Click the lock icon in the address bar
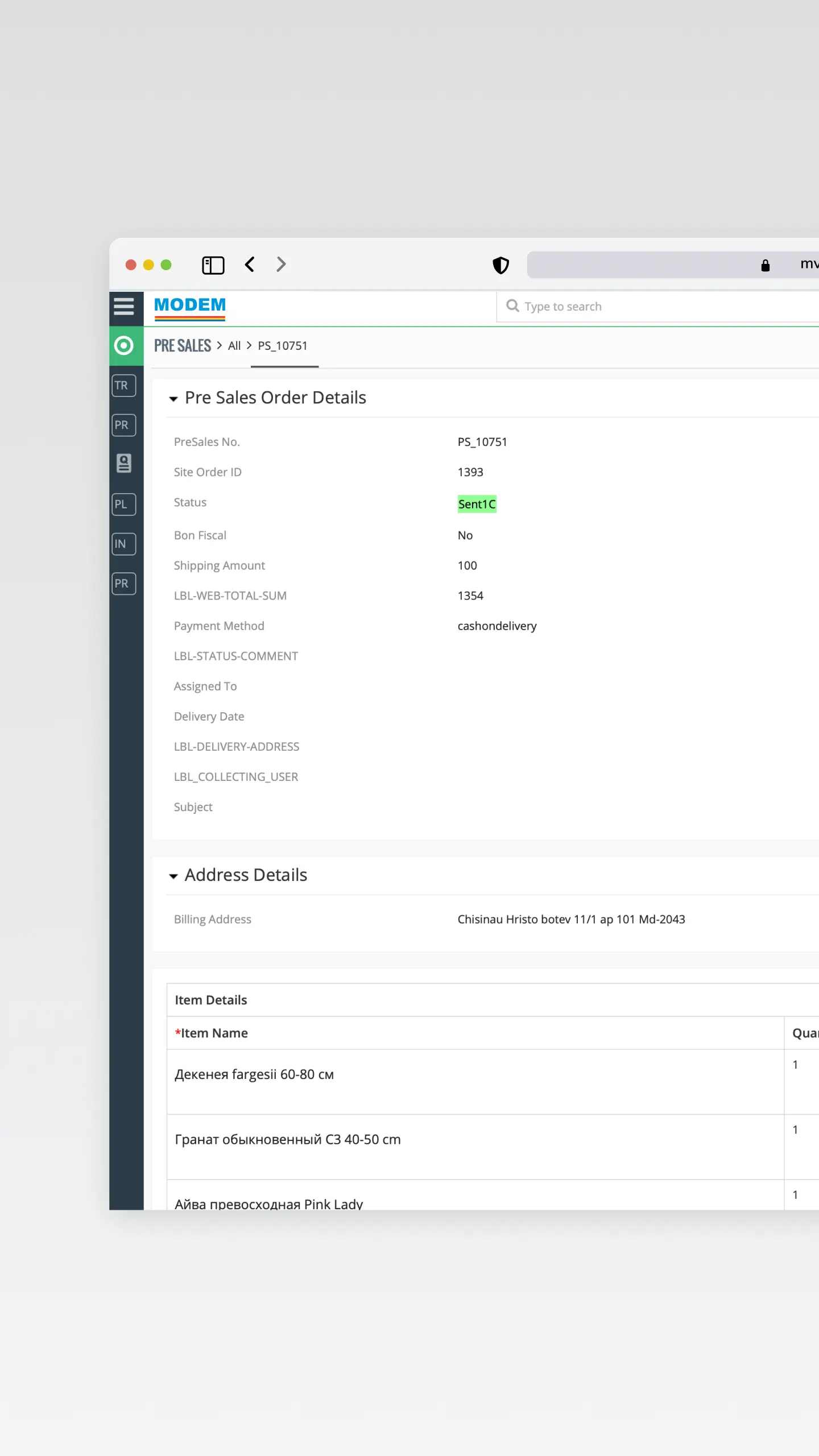 tap(766, 265)
